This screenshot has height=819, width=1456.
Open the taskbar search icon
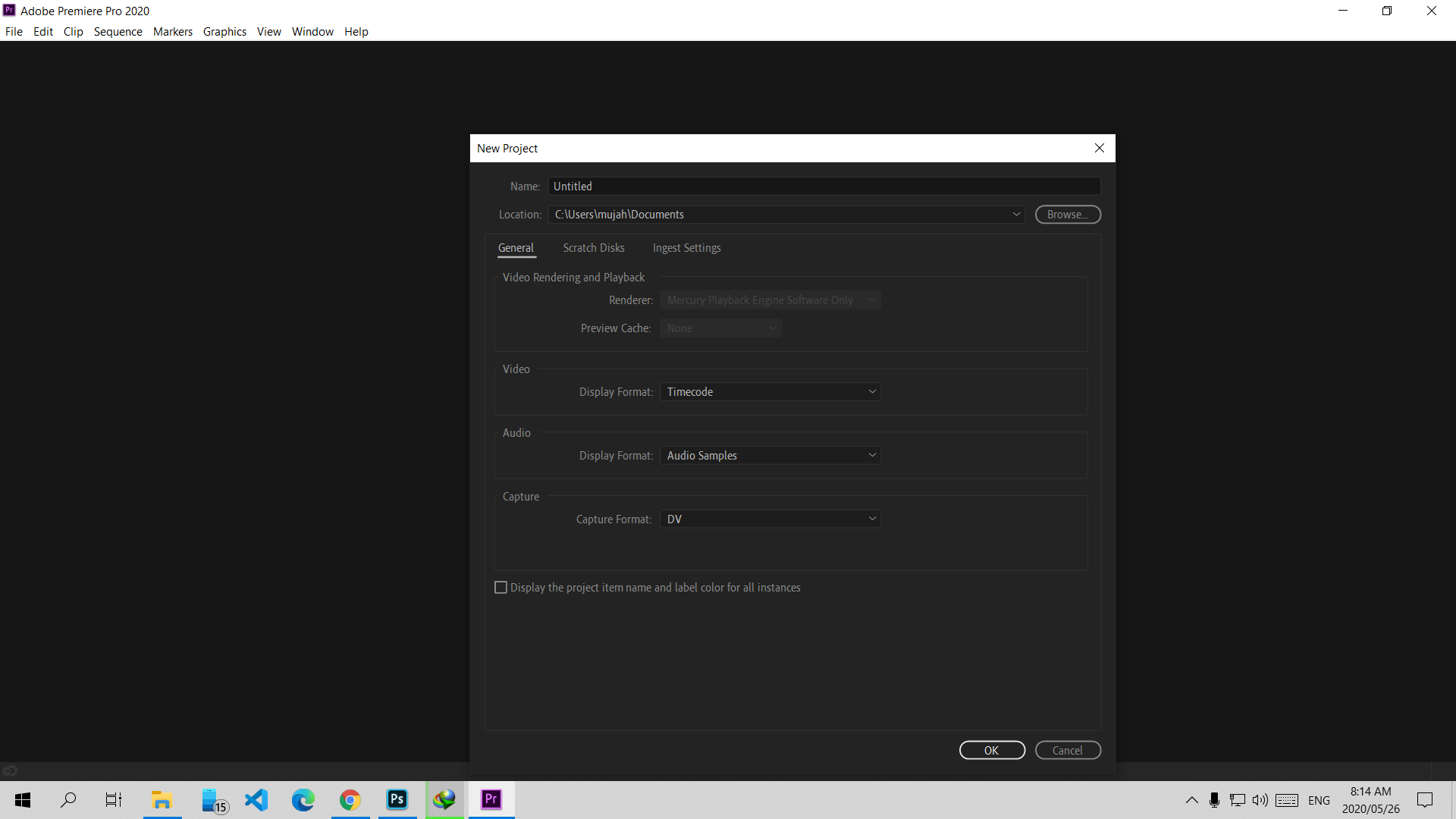click(x=68, y=799)
